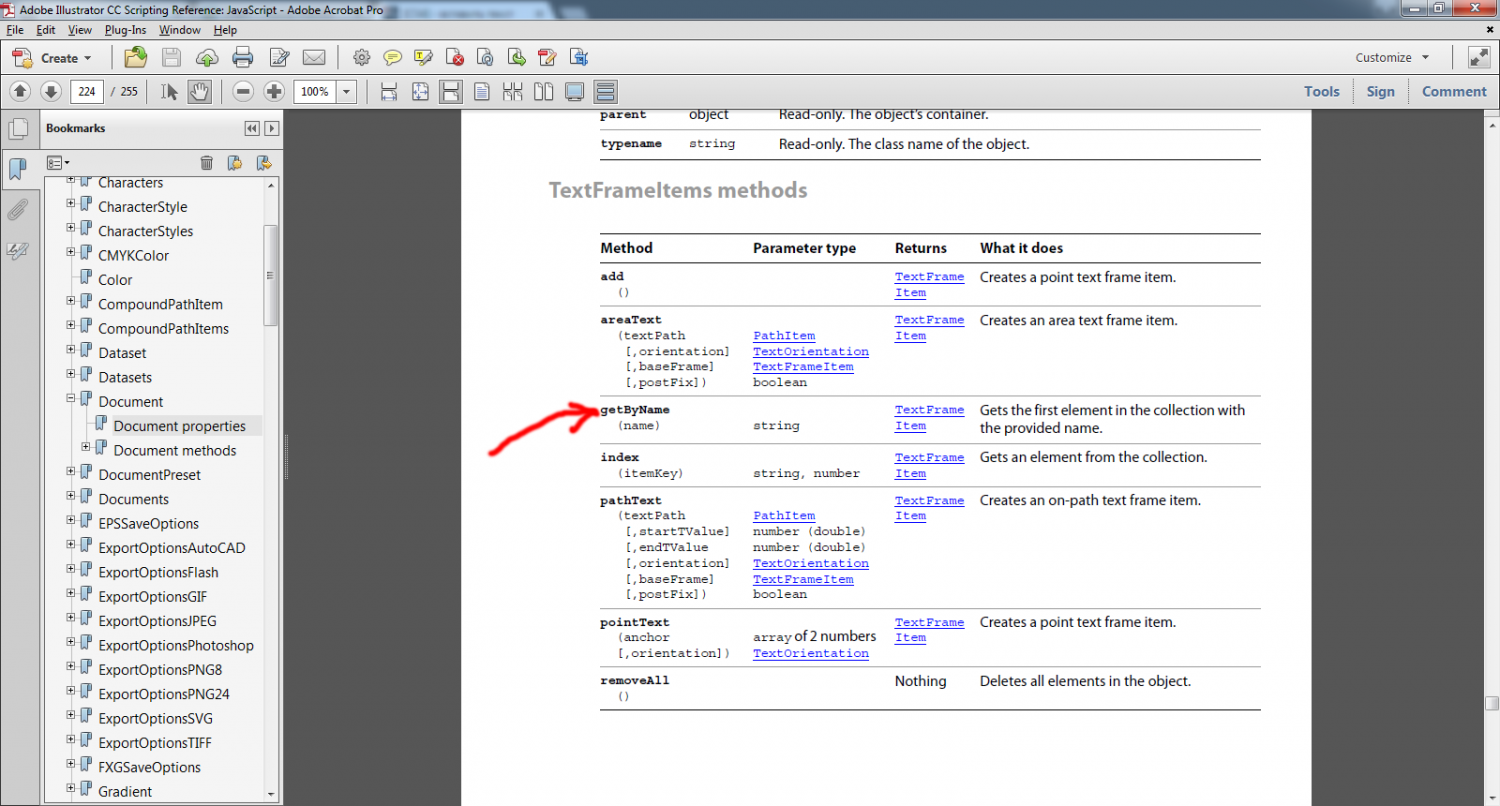
Task: Expand the EPSSaveOptions bookmark
Action: click(x=71, y=522)
